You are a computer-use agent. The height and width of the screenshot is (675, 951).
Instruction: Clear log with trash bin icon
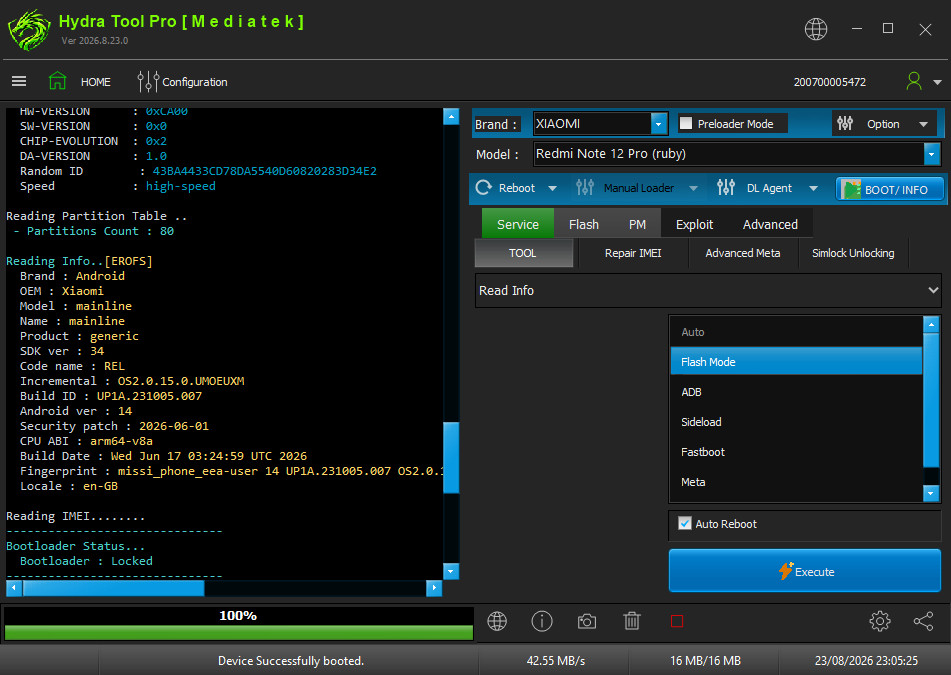click(x=632, y=621)
